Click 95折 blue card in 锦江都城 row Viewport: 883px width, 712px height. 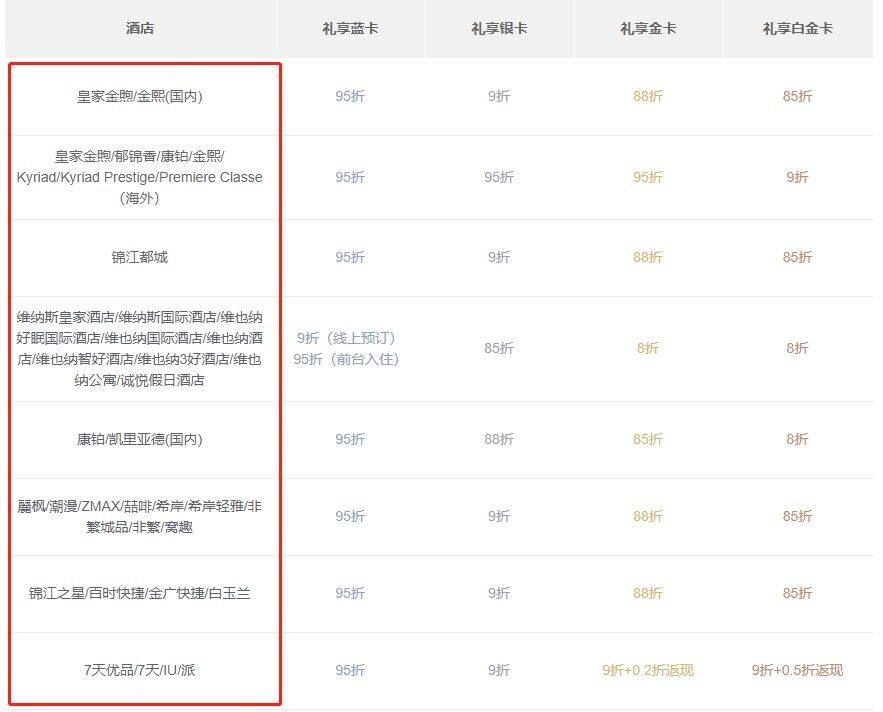[350, 257]
